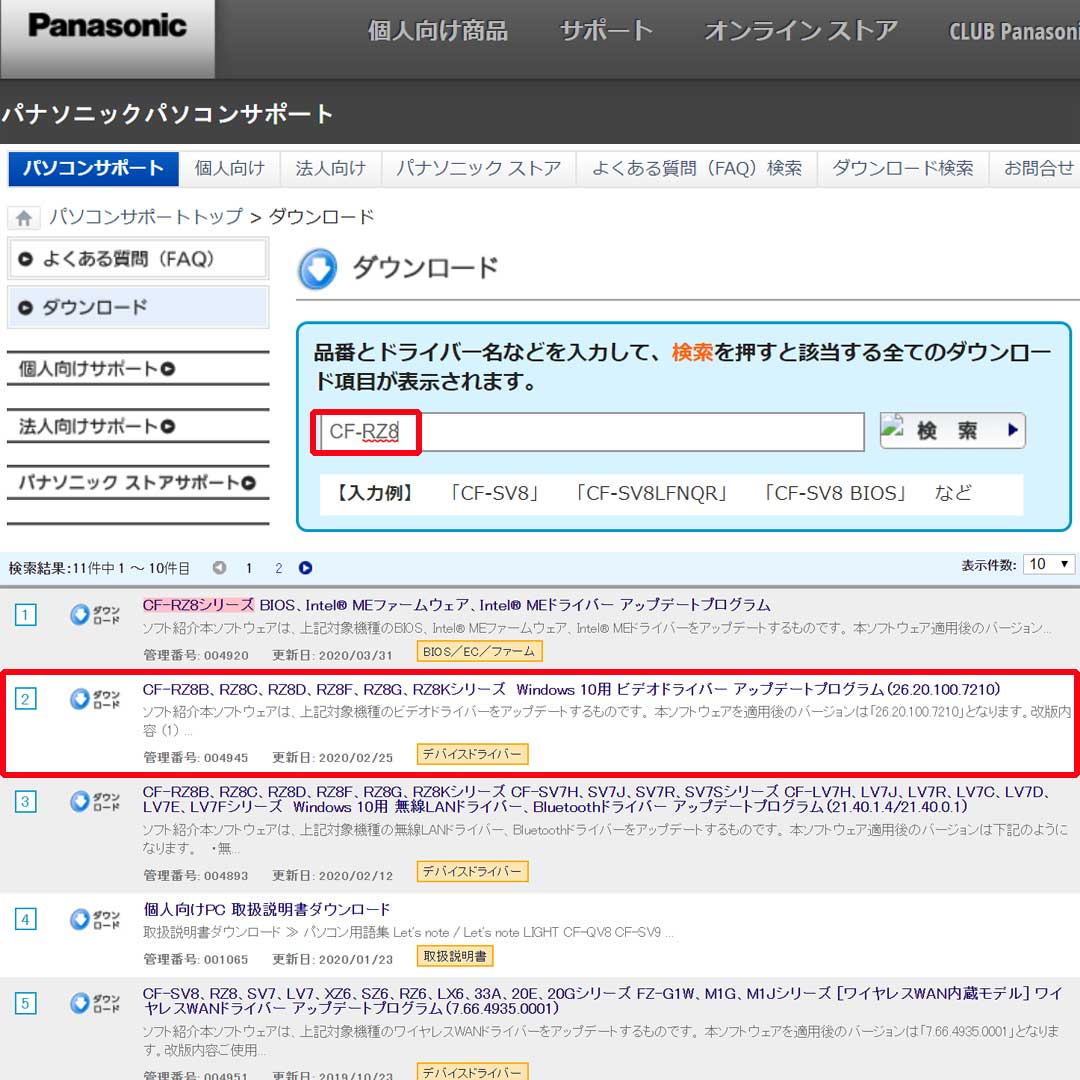Open Windows 10用 ビデオドライバー update link
Image resolution: width=1080 pixels, height=1080 pixels.
point(572,689)
